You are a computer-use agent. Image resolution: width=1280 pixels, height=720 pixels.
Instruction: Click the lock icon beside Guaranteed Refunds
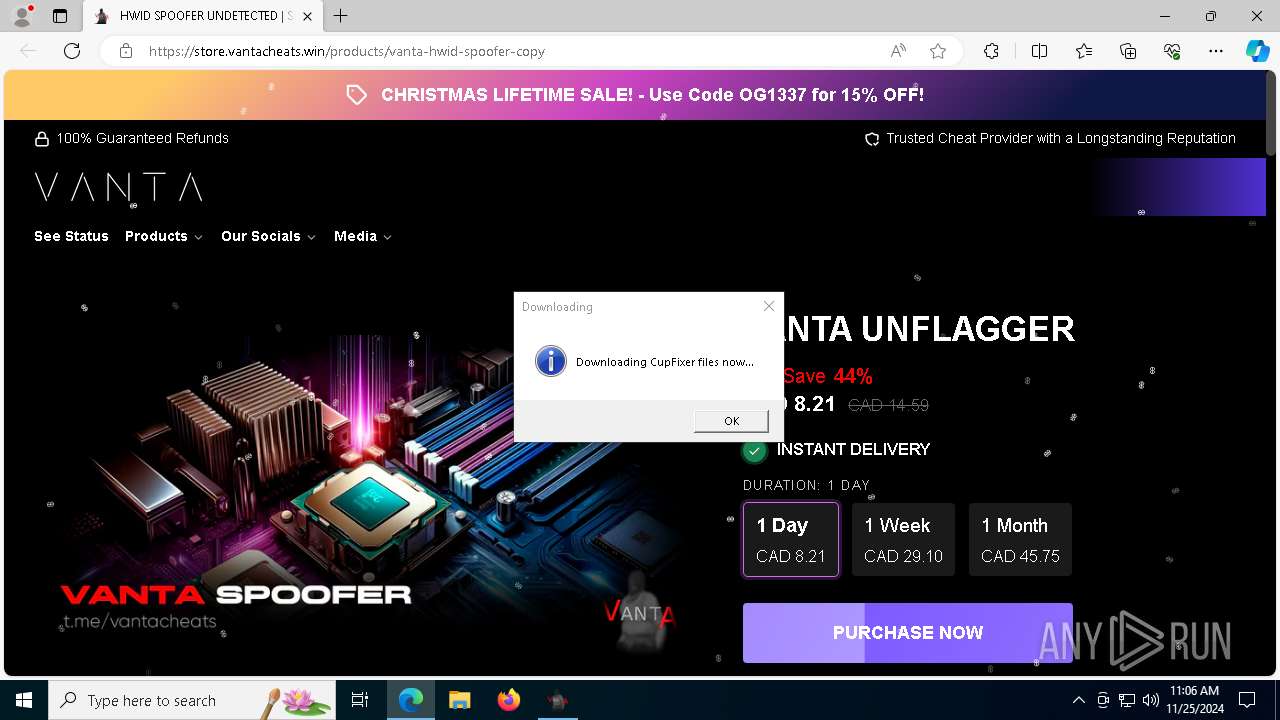42,138
